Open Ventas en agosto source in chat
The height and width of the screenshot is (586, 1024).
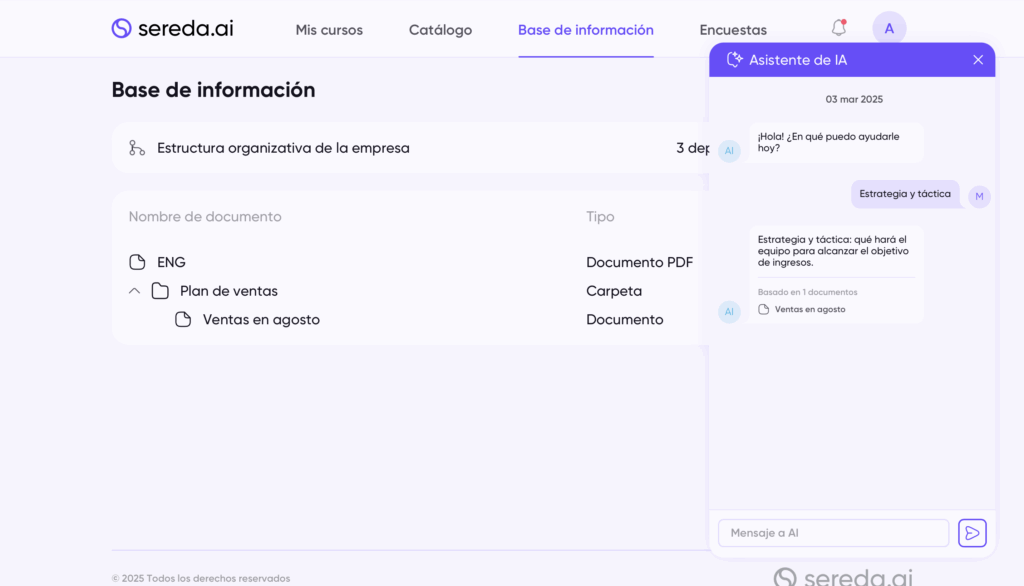coord(809,310)
